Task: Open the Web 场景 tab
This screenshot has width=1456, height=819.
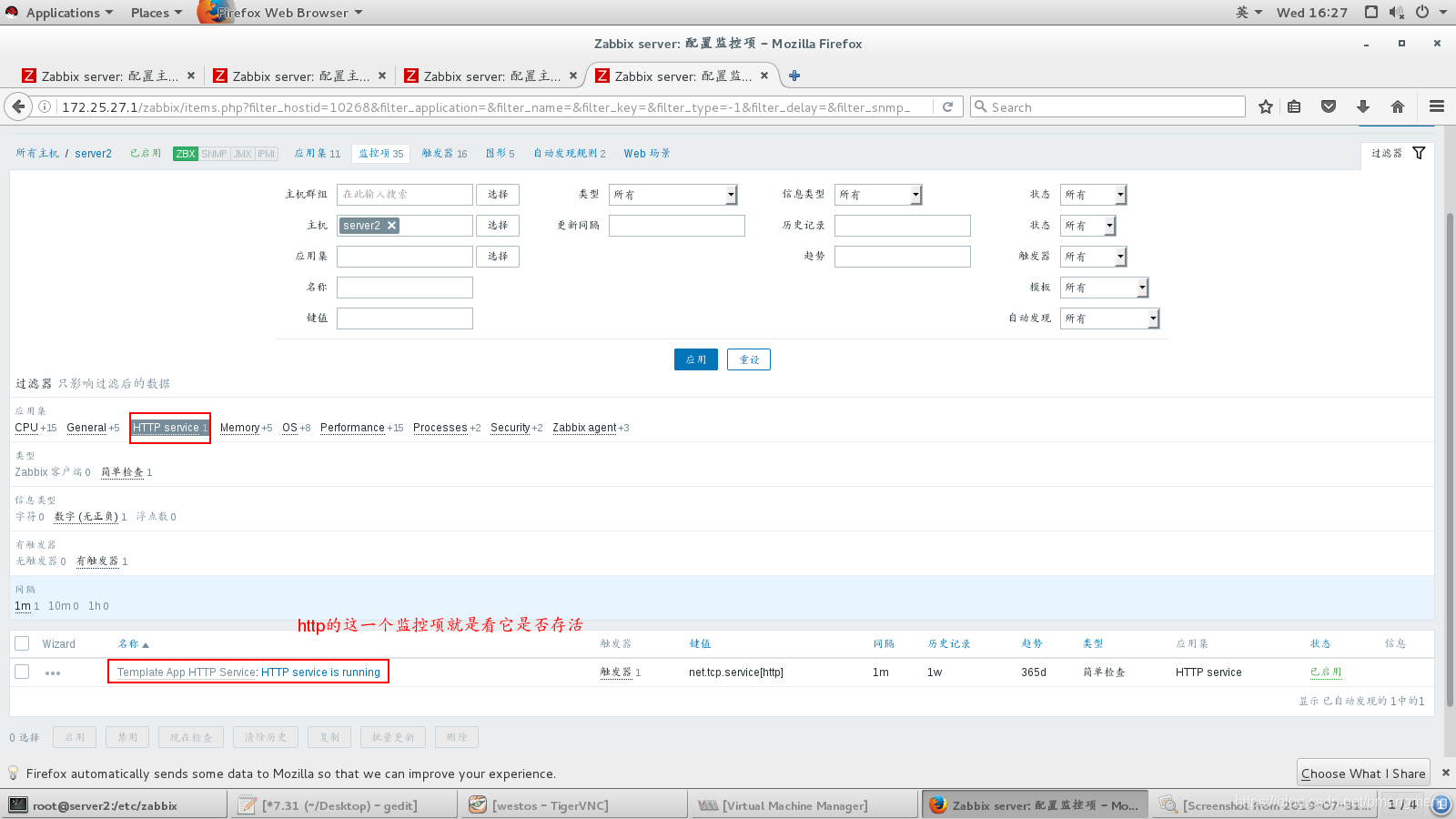Action: pyautogui.click(x=647, y=154)
